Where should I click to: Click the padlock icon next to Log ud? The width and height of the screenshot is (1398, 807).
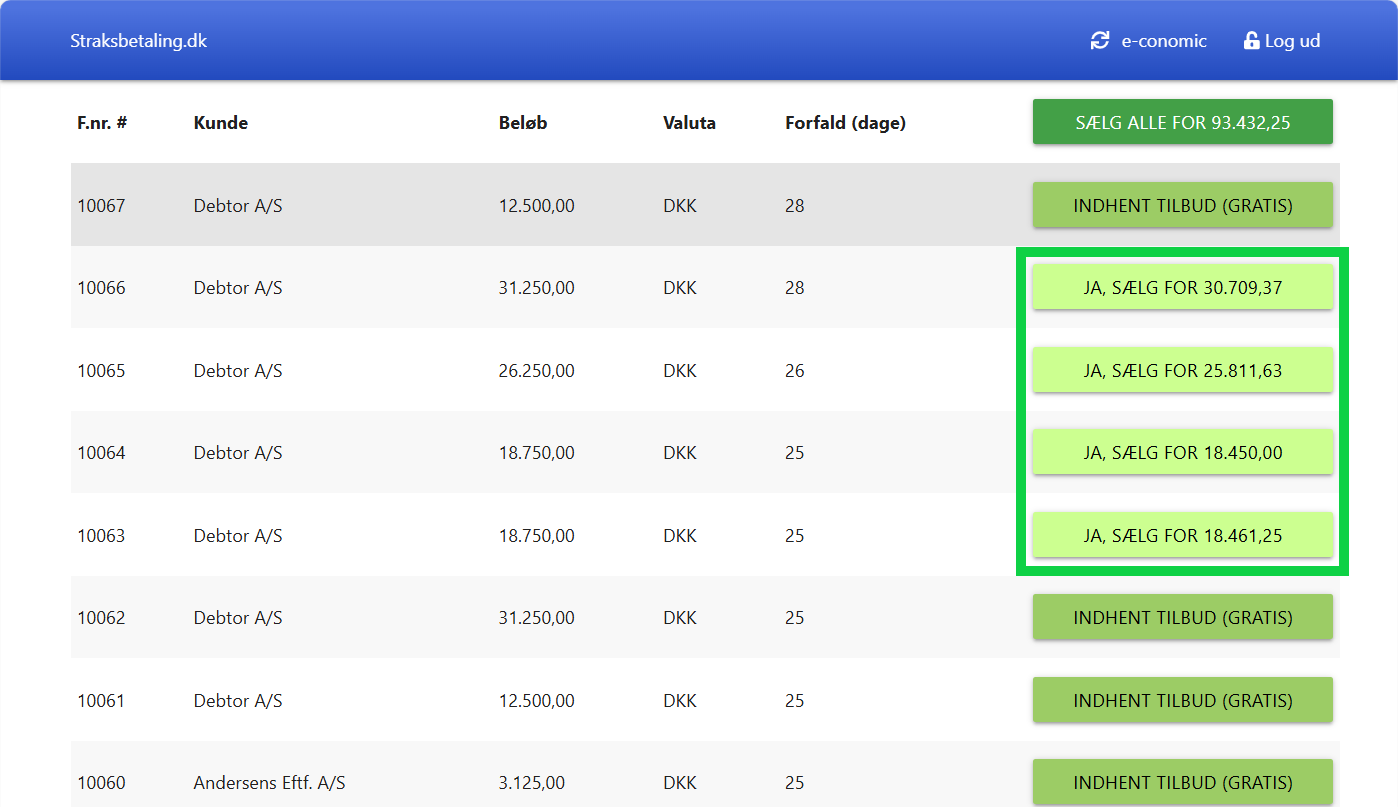click(1251, 41)
